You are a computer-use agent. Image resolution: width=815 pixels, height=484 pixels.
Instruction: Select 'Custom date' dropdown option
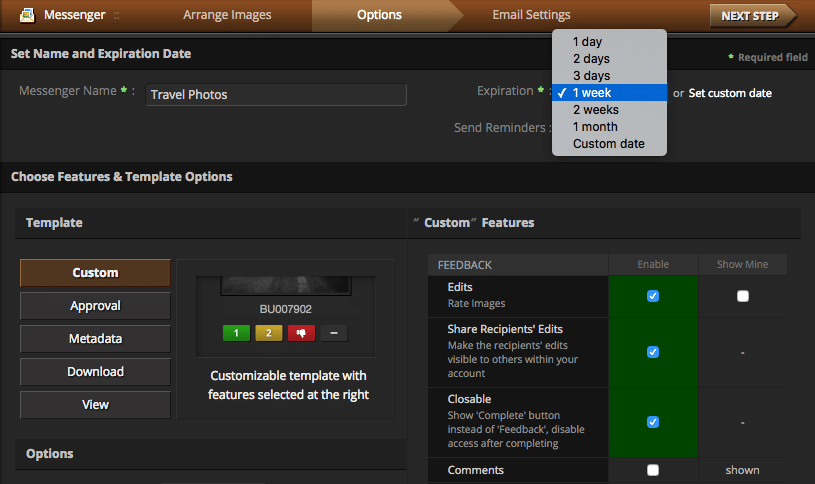(608, 144)
